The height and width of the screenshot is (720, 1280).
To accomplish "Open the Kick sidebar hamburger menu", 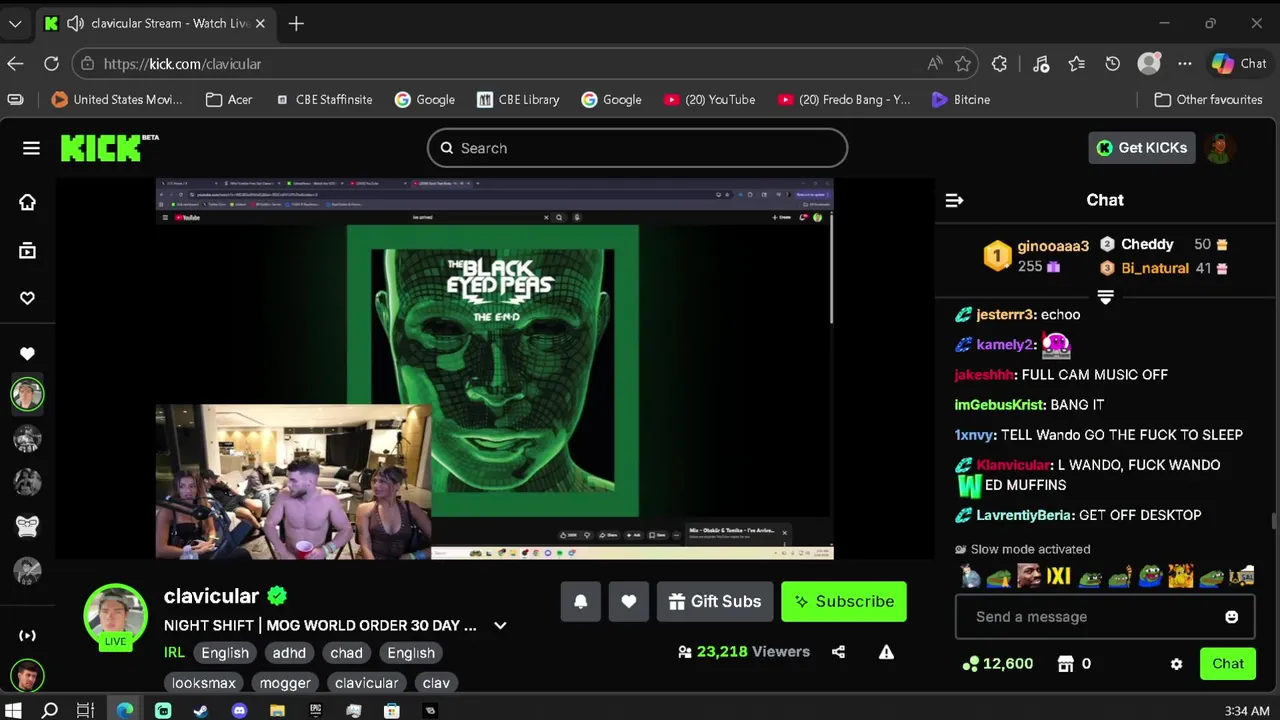I will click(x=31, y=148).
